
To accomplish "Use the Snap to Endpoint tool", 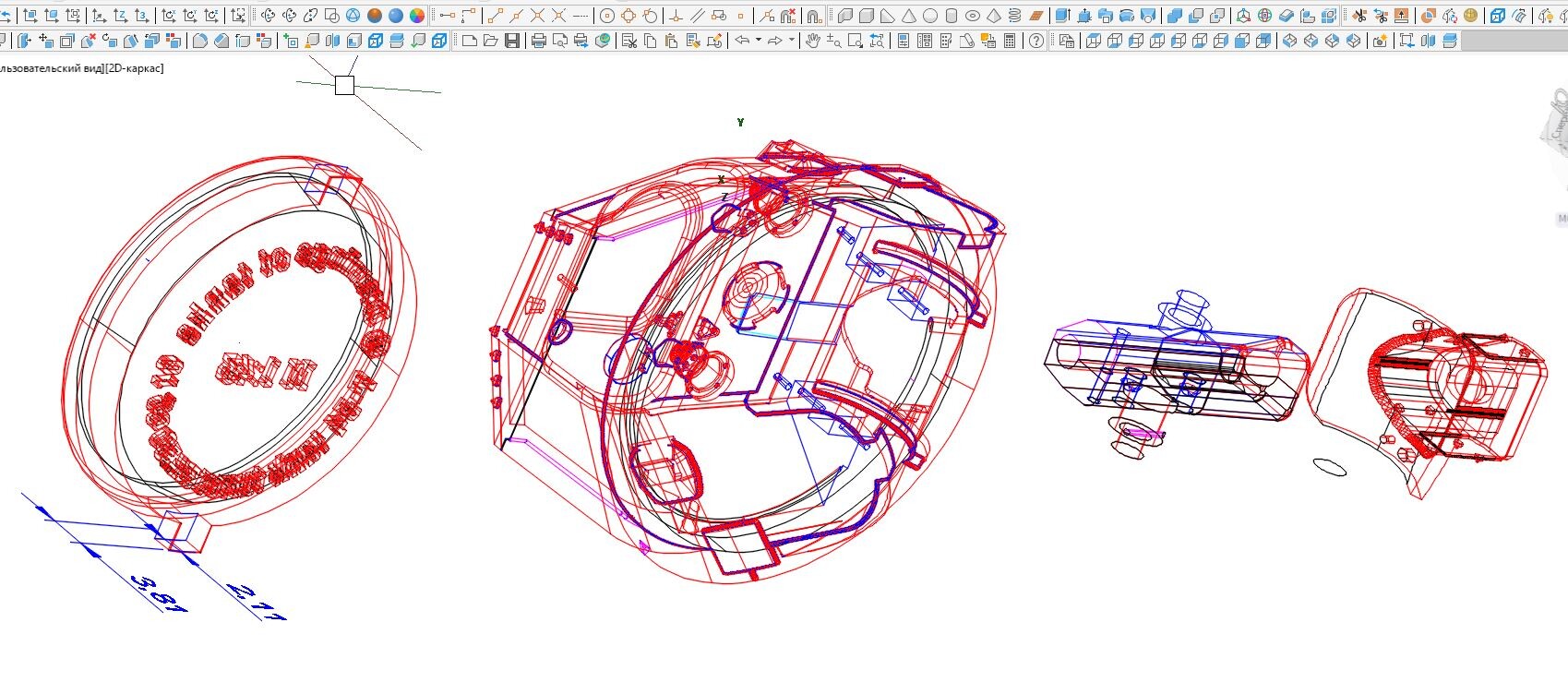I will coord(495,16).
